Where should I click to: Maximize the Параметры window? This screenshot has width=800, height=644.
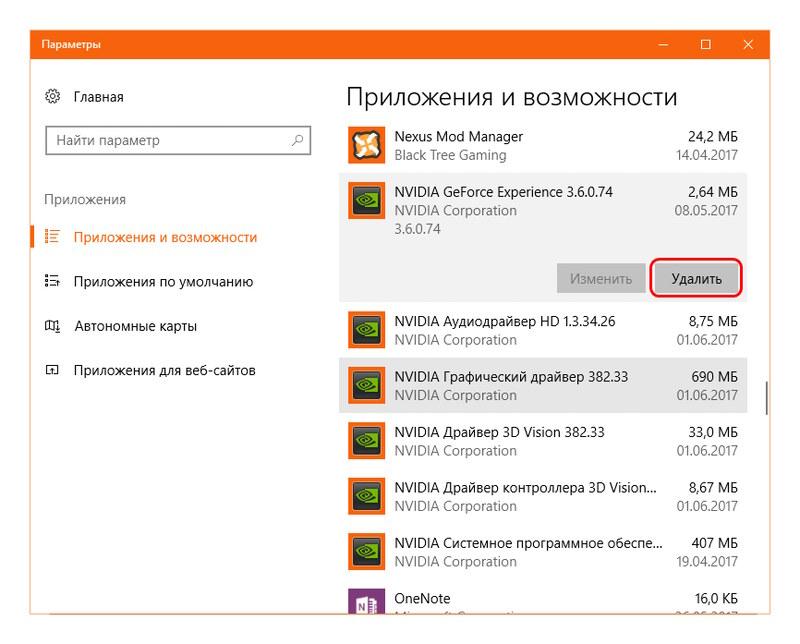(x=706, y=44)
